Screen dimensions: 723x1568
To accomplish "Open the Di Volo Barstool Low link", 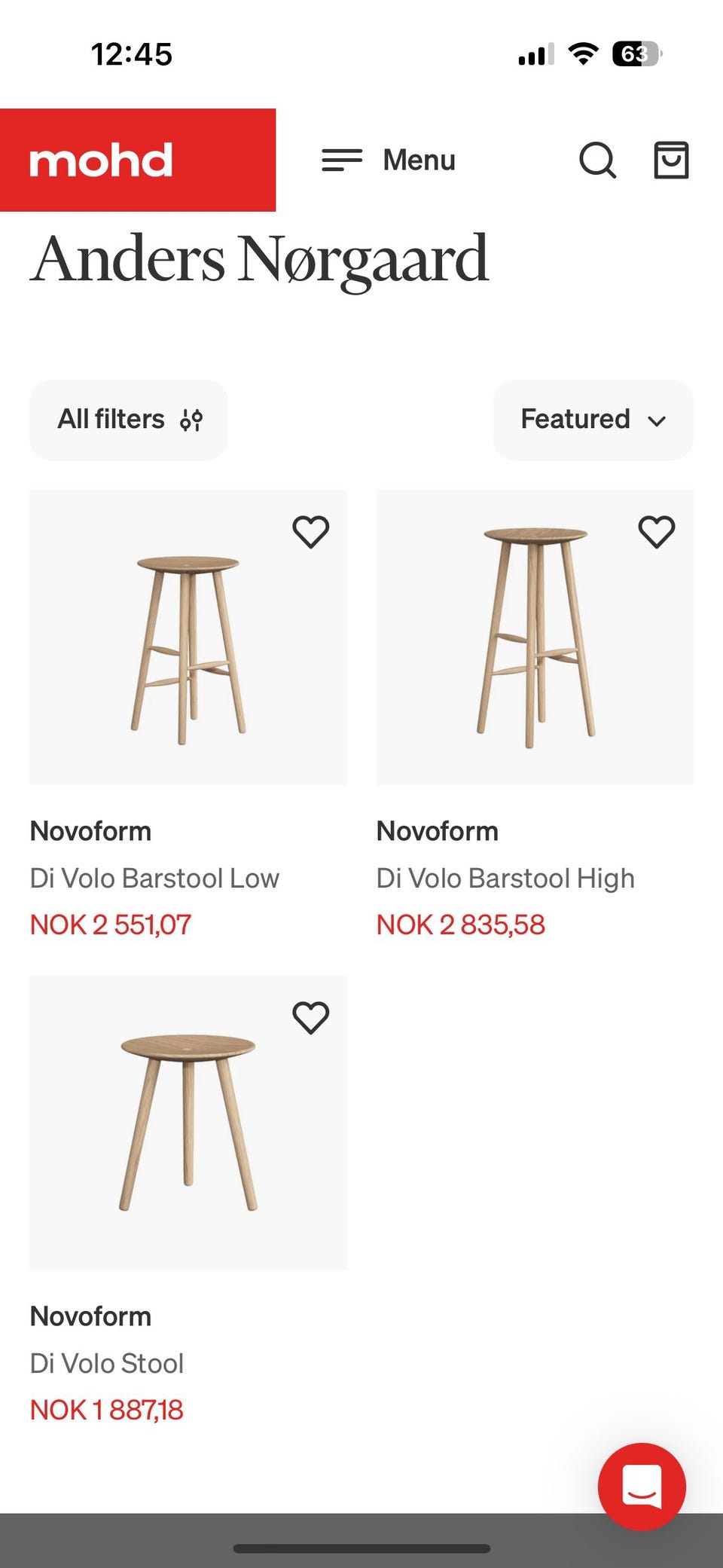I will coord(154,878).
